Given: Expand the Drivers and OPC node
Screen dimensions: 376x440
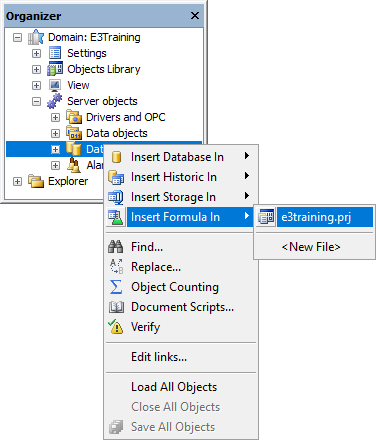Looking at the screenshot, I should pyautogui.click(x=55, y=117).
